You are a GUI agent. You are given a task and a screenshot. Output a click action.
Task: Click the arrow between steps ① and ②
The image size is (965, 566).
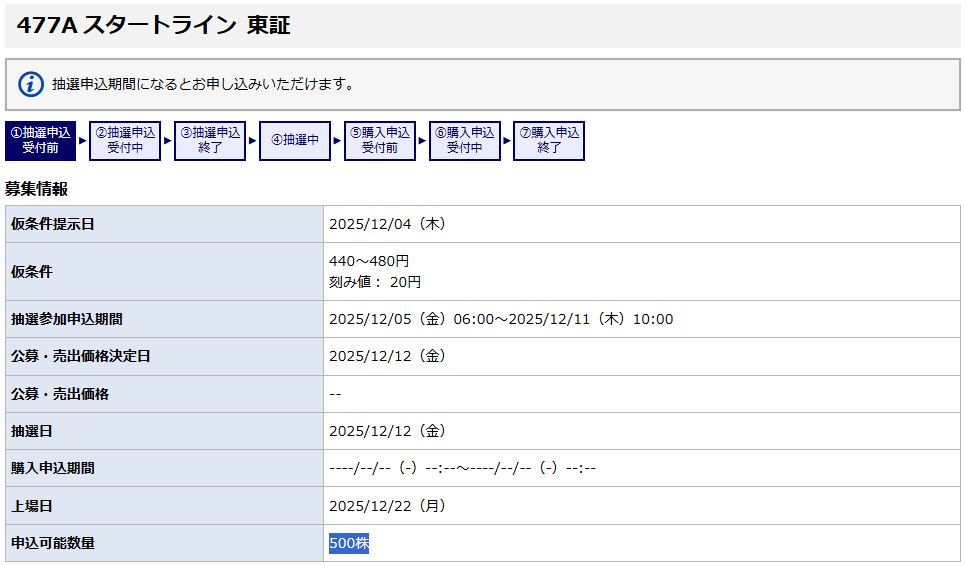pyautogui.click(x=83, y=141)
